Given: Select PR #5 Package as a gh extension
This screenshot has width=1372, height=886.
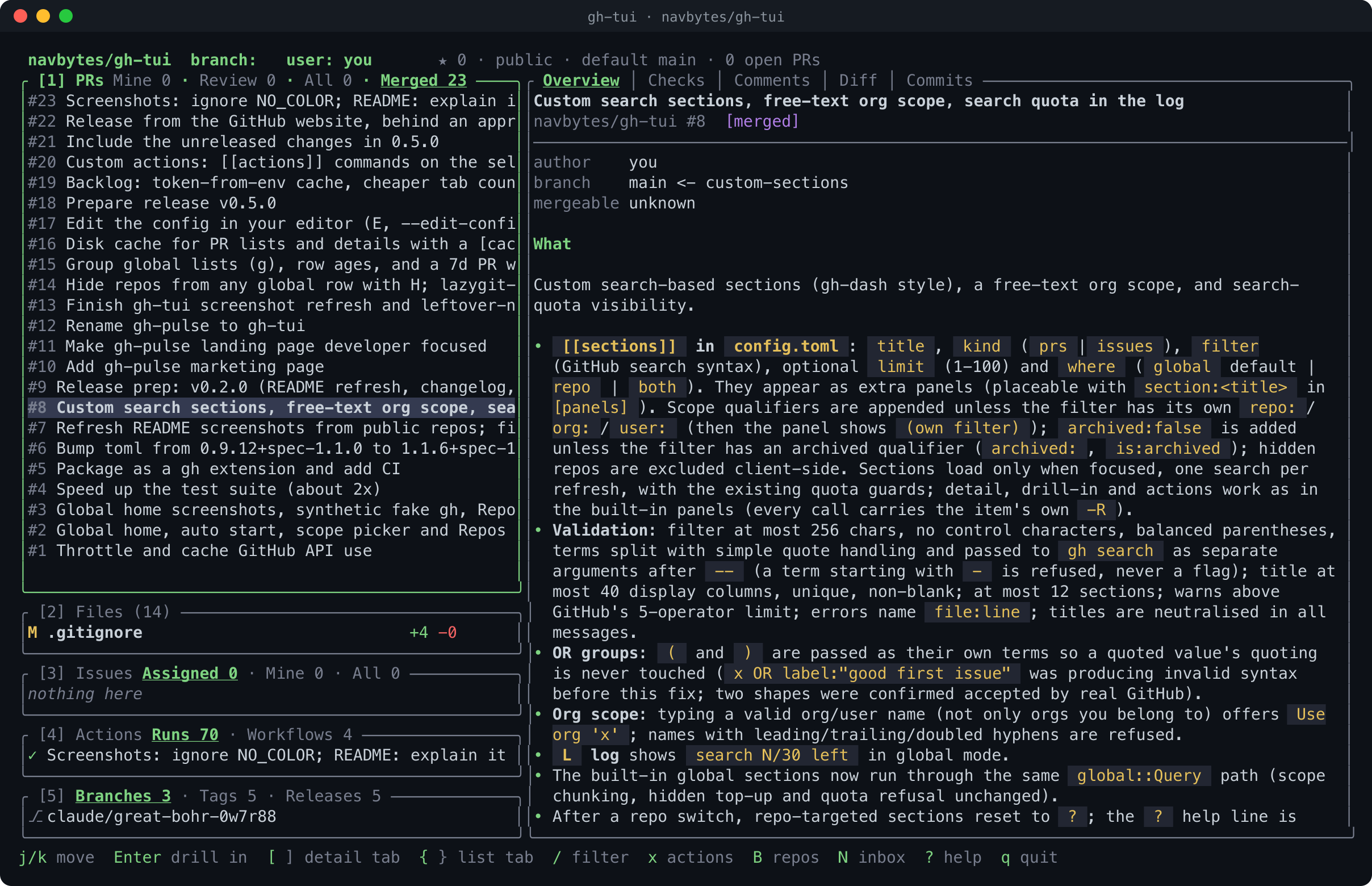Looking at the screenshot, I should click(271, 469).
